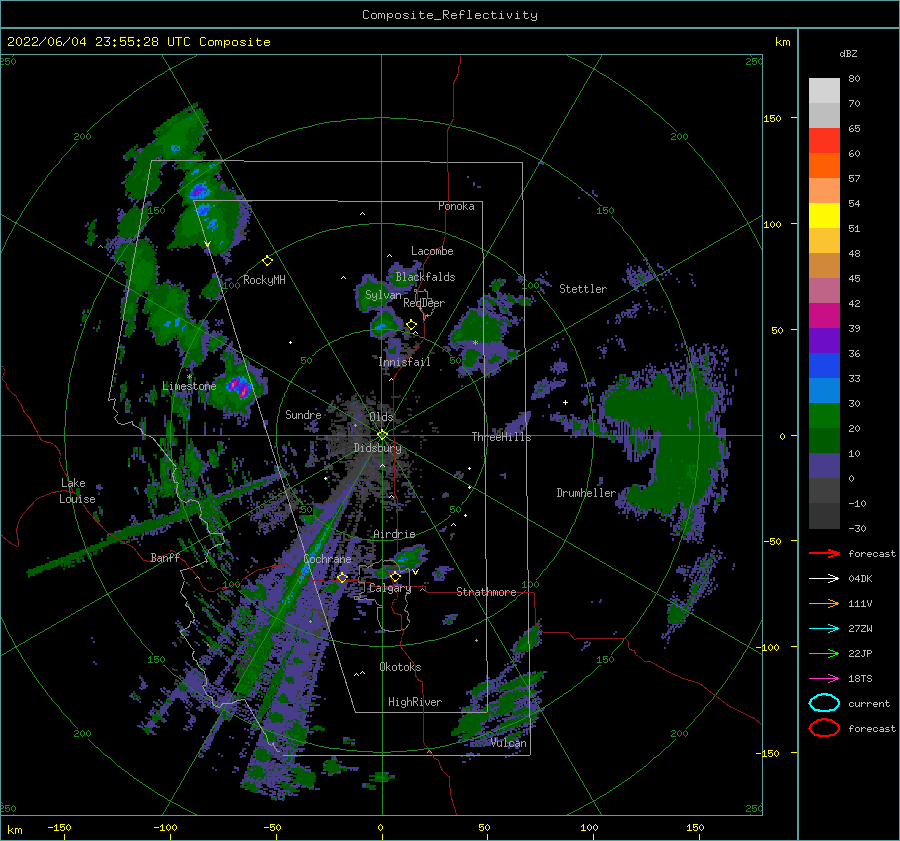This screenshot has height=841, width=900.
Task: Click the Ponoka city label
Action: (x=456, y=206)
